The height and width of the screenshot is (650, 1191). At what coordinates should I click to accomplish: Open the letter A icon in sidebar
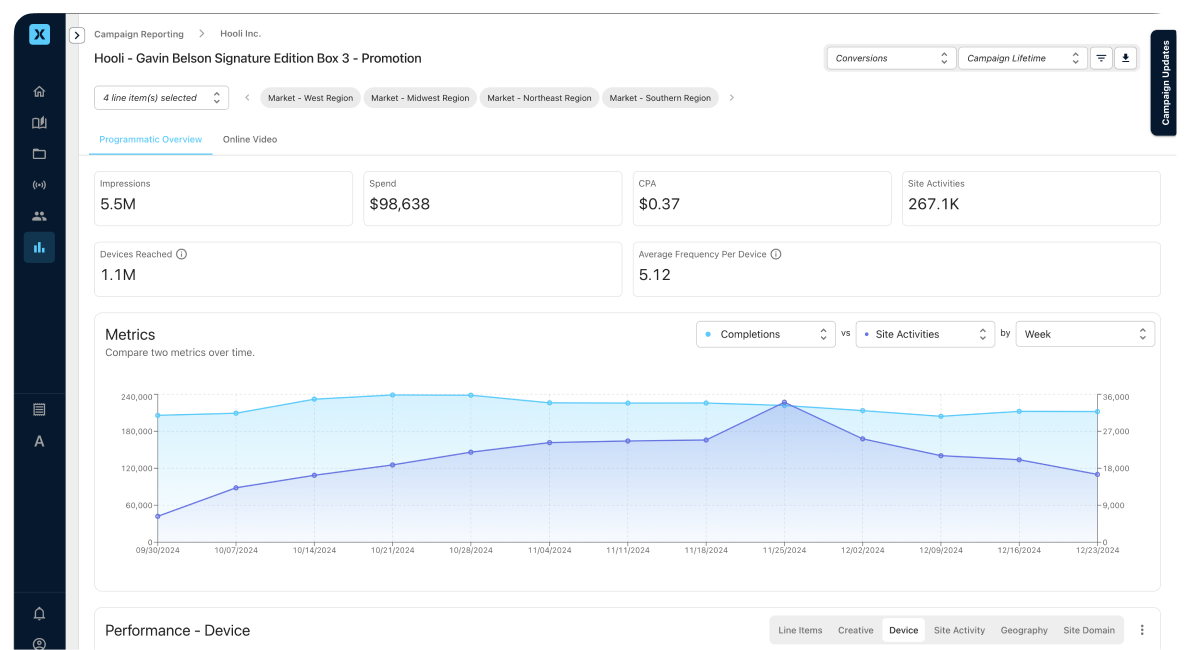pos(39,442)
